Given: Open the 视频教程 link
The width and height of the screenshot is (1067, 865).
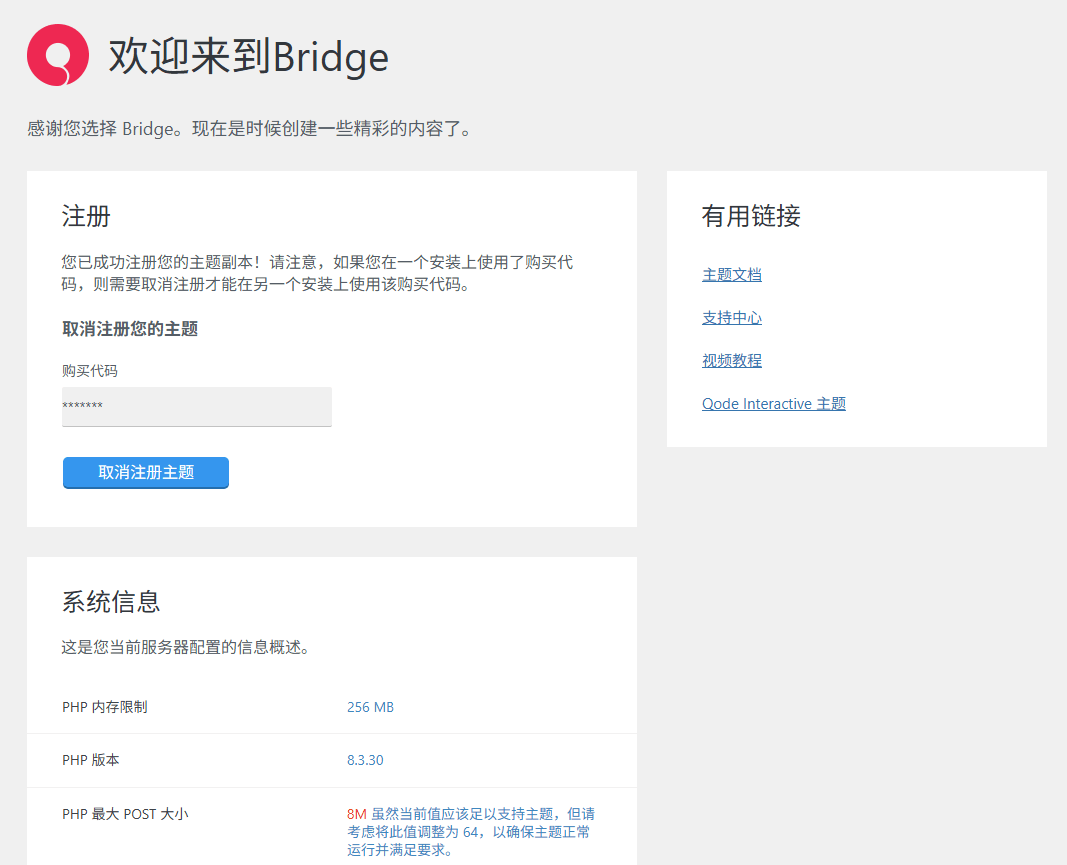Looking at the screenshot, I should click(x=732, y=361).
